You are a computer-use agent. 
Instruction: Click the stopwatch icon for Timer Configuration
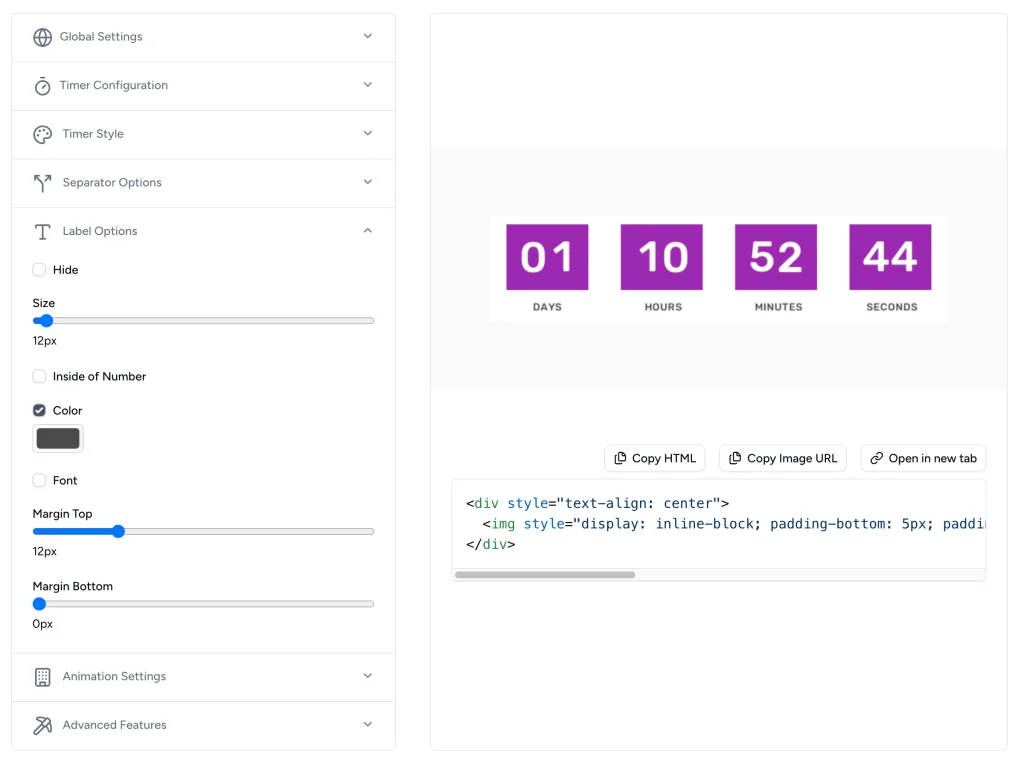coord(42,86)
